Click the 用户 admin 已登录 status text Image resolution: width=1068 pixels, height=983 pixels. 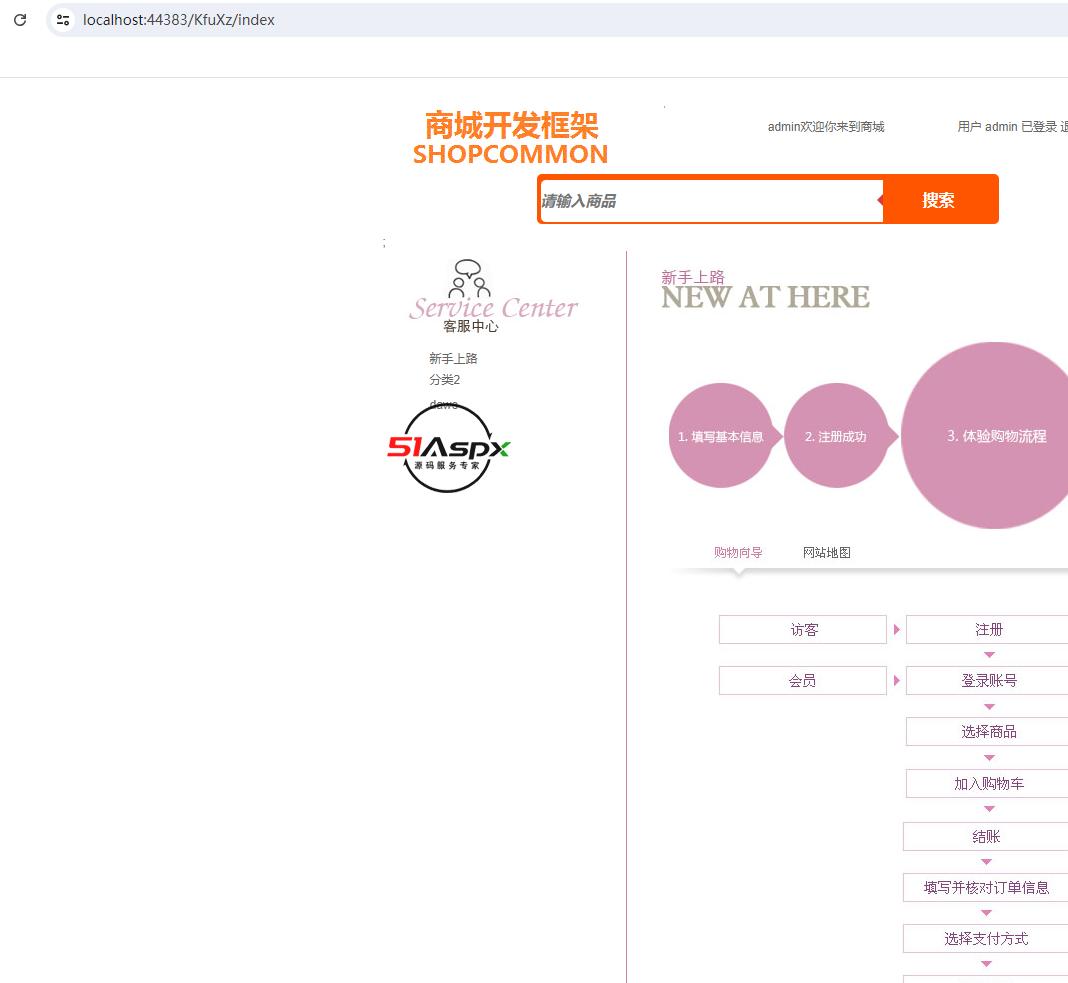click(1007, 127)
